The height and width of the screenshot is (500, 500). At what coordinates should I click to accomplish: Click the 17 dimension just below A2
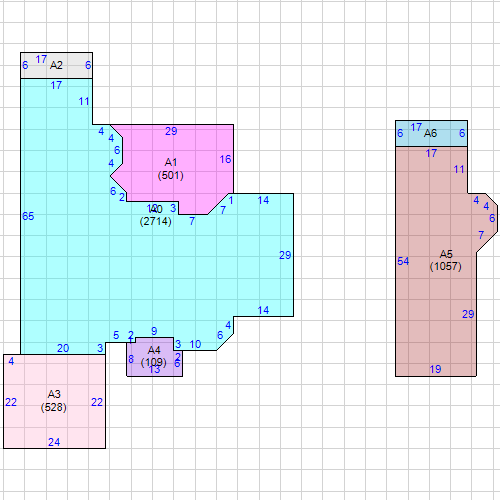click(56, 85)
